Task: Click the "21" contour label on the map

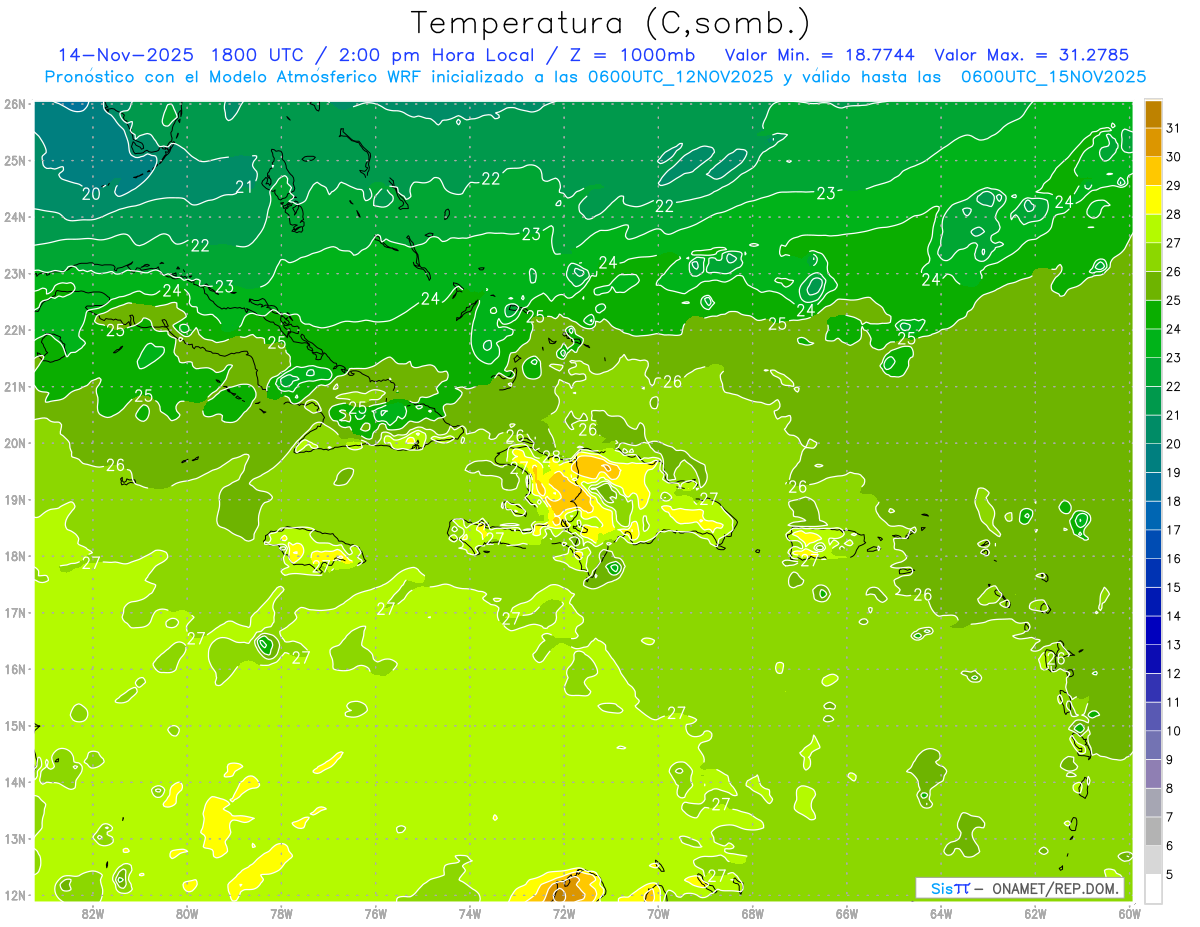Action: [x=244, y=187]
